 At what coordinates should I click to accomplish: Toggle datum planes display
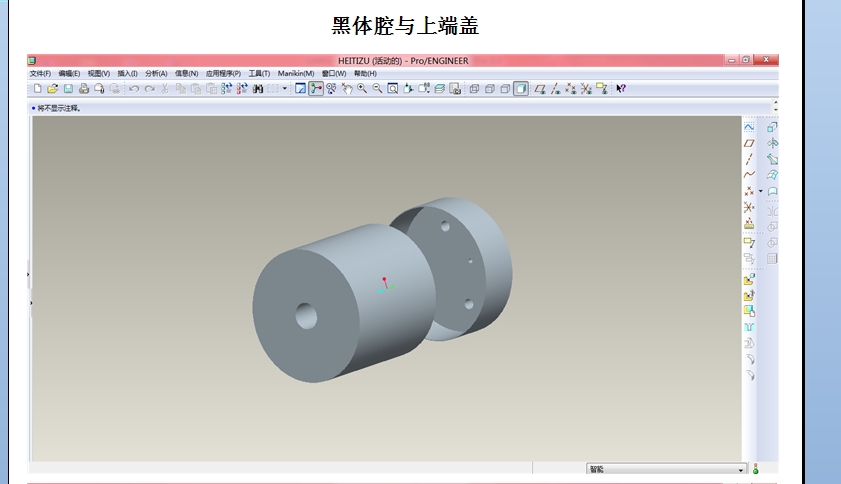540,89
